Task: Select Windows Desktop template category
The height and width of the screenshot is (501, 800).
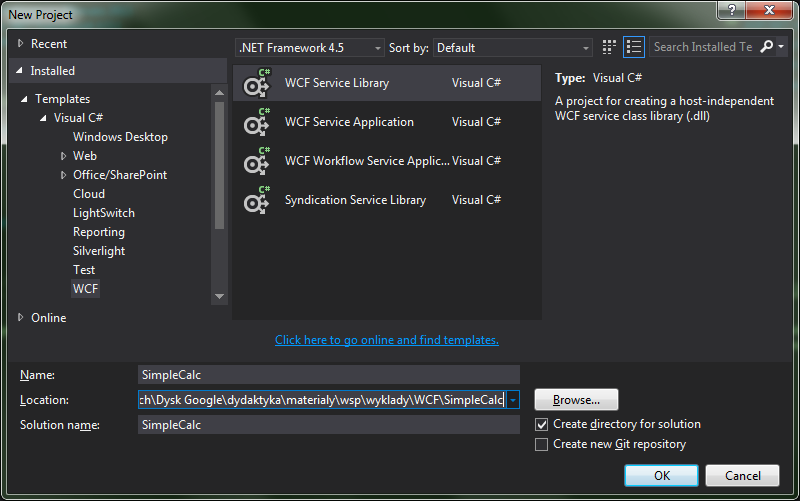Action: pos(120,137)
